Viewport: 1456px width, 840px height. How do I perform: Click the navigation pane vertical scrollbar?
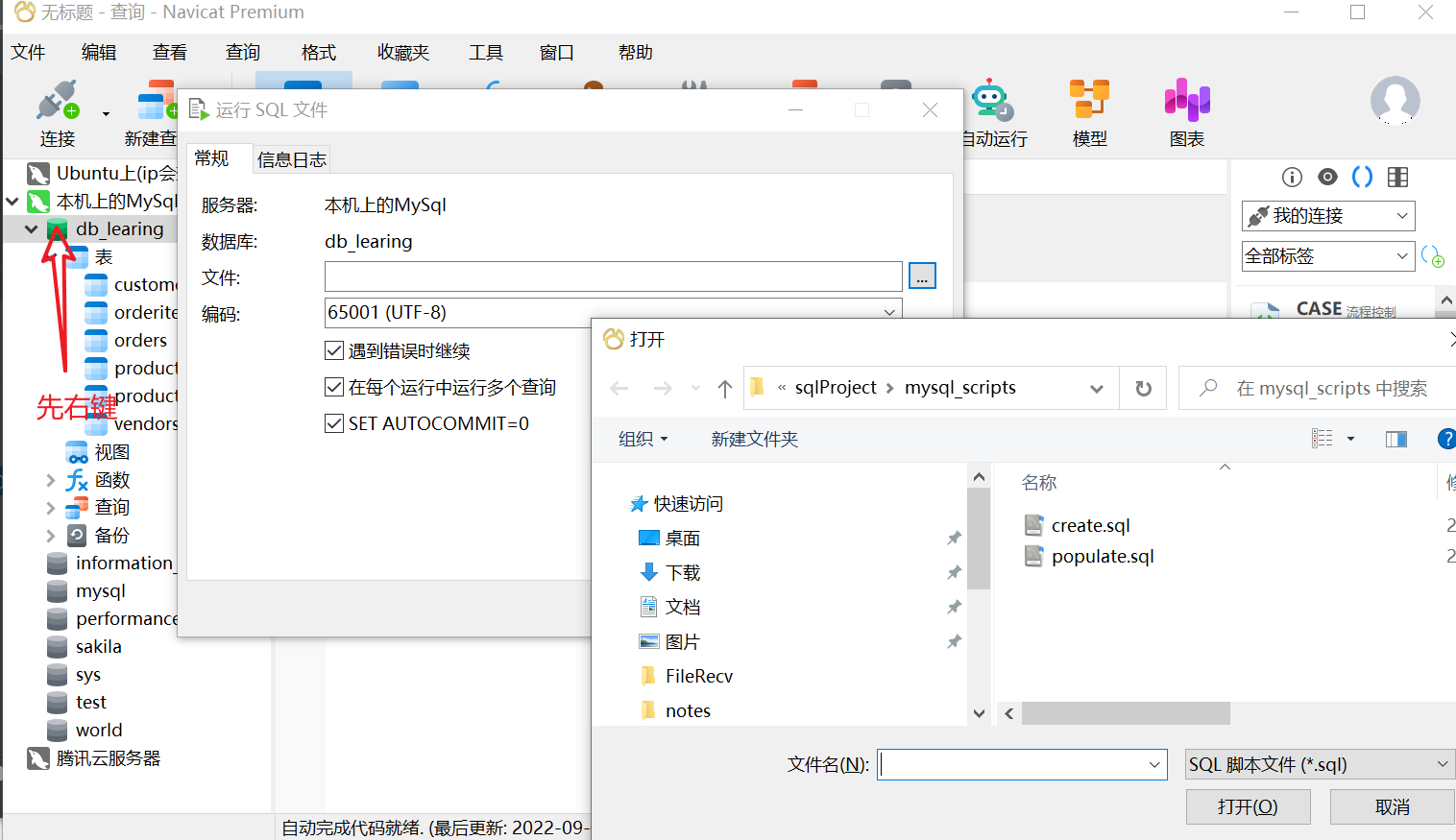[979, 538]
